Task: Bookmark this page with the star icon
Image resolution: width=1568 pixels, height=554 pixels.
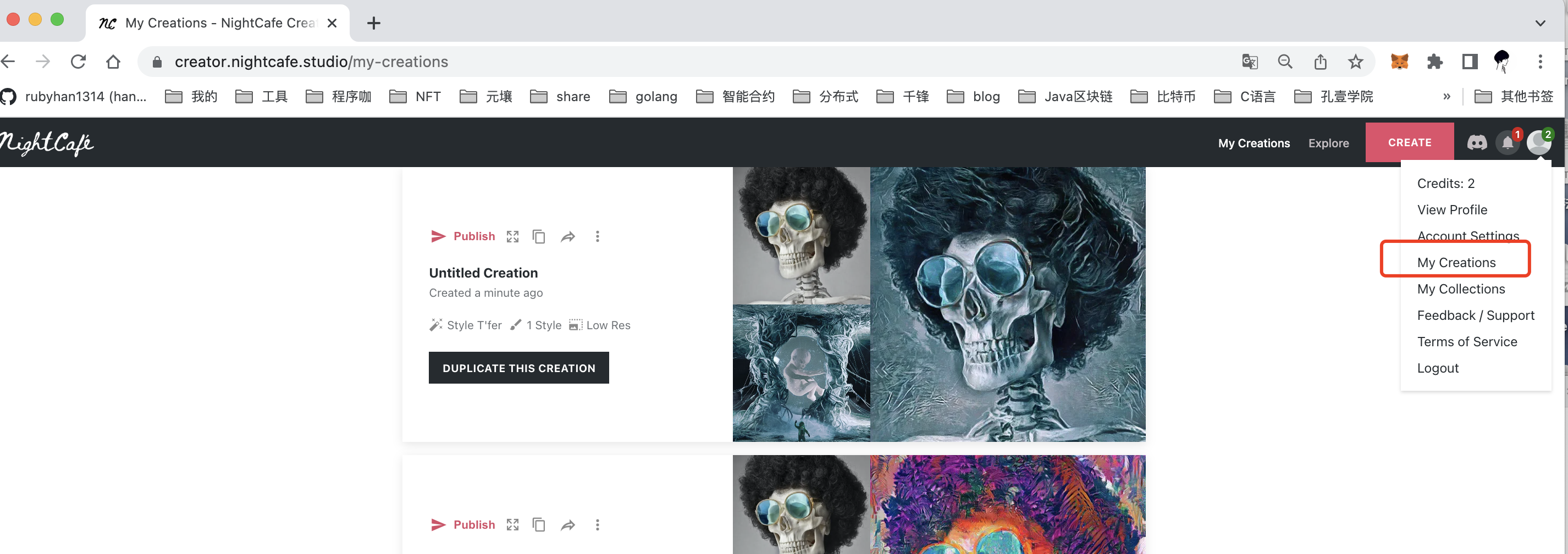Action: point(1355,62)
